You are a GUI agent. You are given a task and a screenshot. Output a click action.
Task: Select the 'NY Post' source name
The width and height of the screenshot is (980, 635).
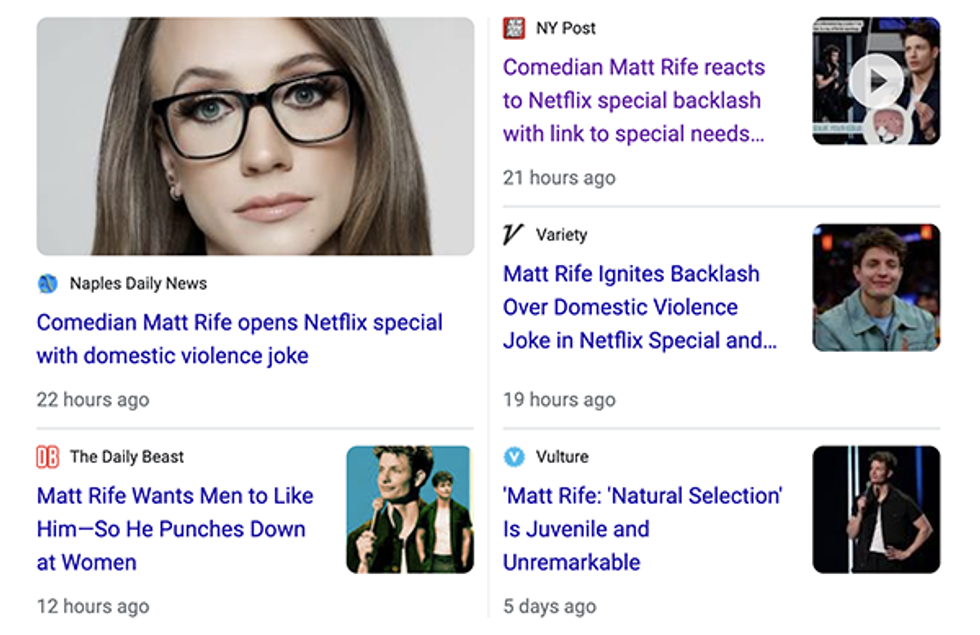tap(566, 28)
